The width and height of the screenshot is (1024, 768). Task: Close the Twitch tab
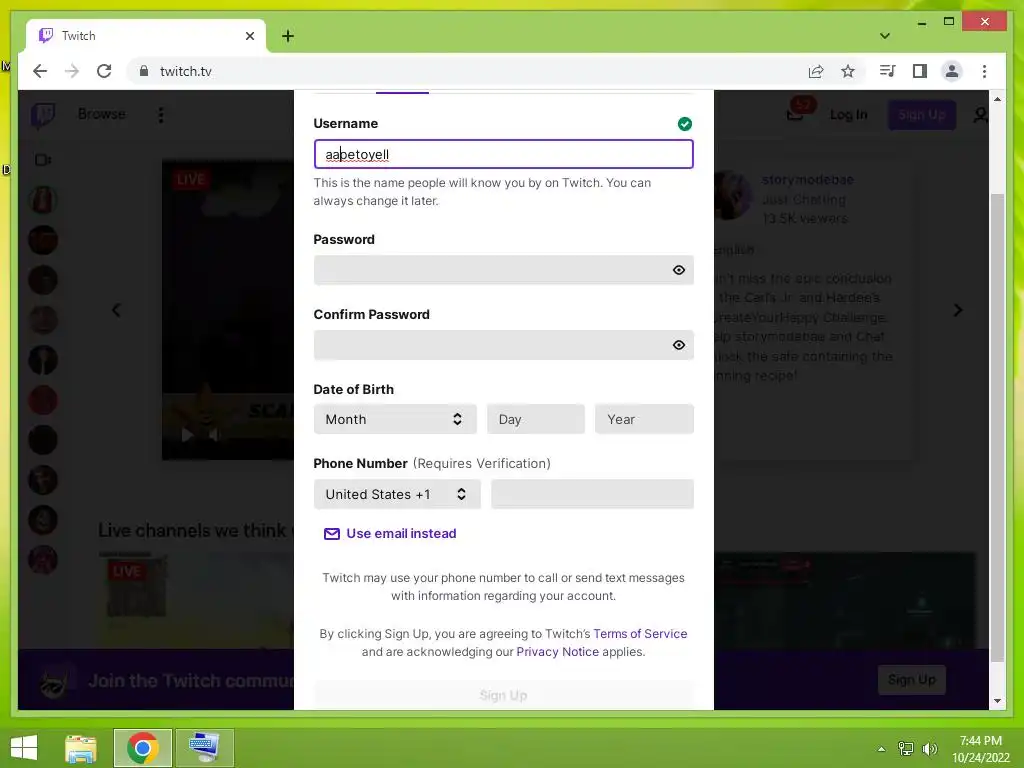click(249, 36)
